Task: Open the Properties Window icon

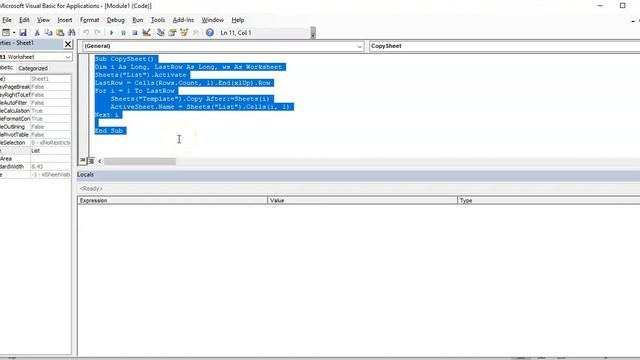Action: pyautogui.click(x=172, y=33)
